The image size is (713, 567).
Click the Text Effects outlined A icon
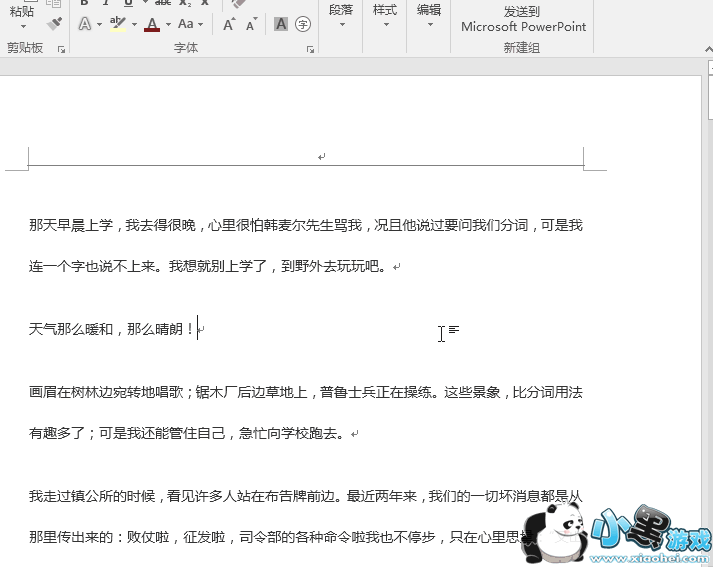coord(85,24)
